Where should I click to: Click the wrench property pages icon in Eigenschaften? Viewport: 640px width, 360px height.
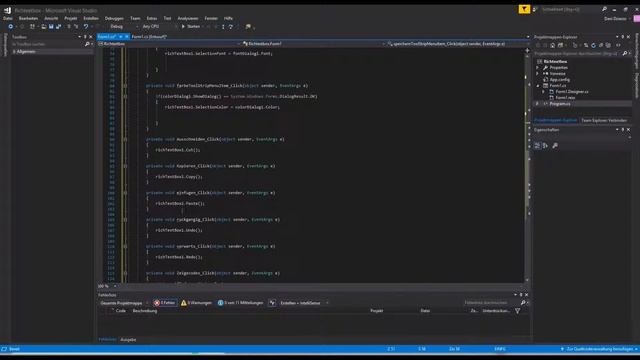555,146
